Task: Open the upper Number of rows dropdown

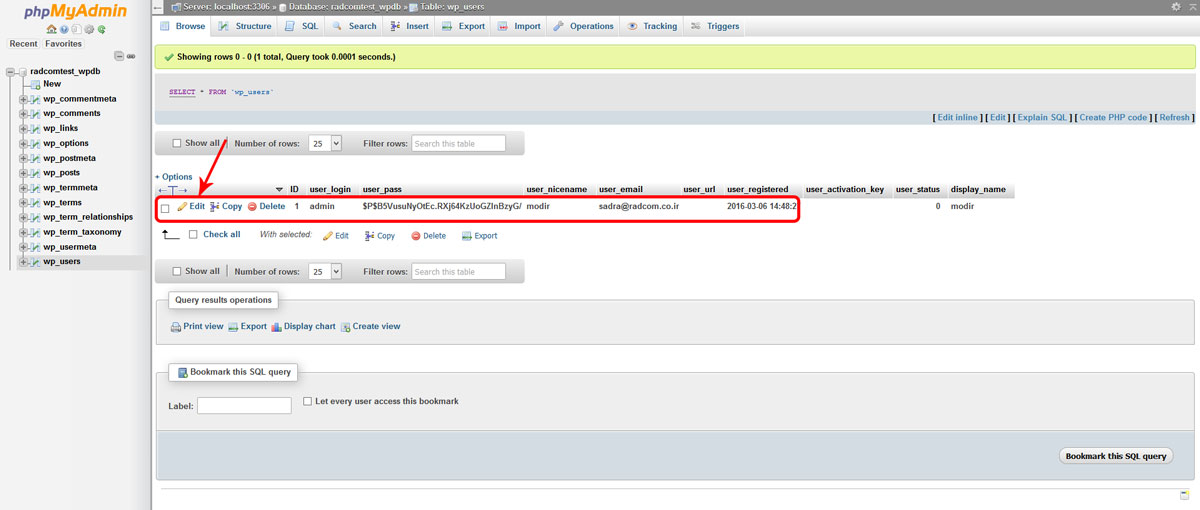Action: pos(325,143)
